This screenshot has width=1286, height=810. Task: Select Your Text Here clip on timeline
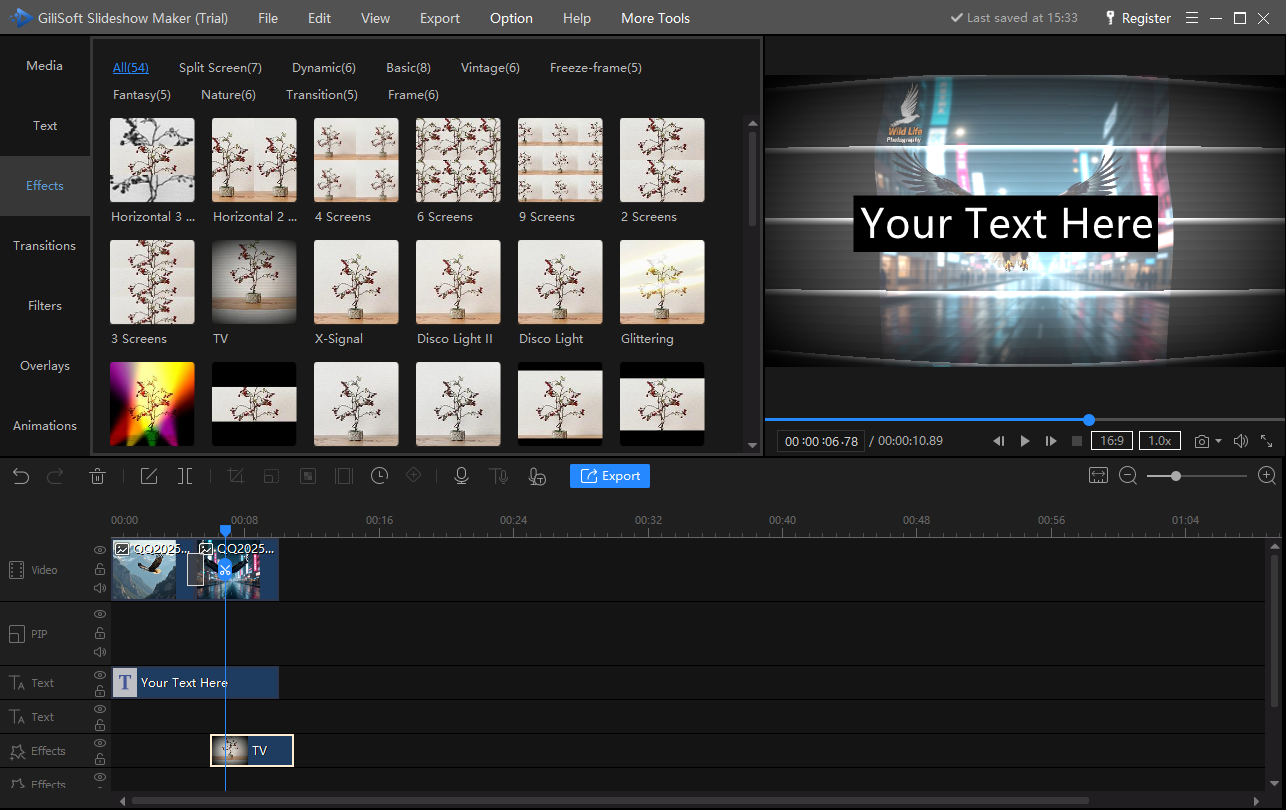[195, 683]
